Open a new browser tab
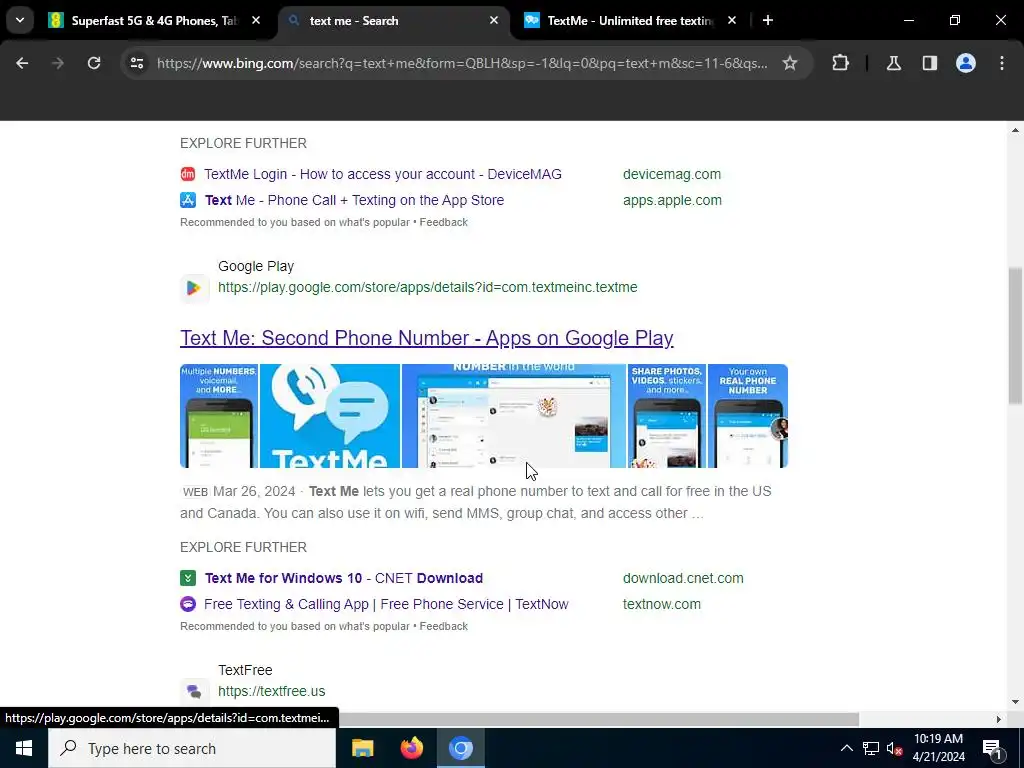 768,20
